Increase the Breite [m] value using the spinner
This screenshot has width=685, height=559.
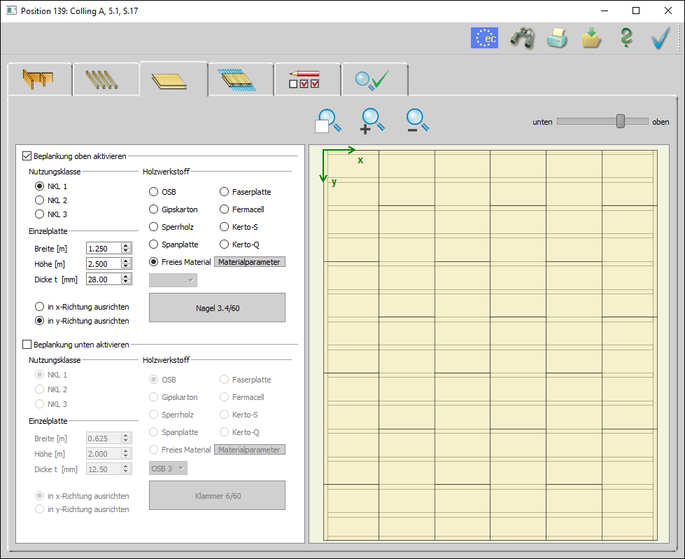[x=126, y=245]
